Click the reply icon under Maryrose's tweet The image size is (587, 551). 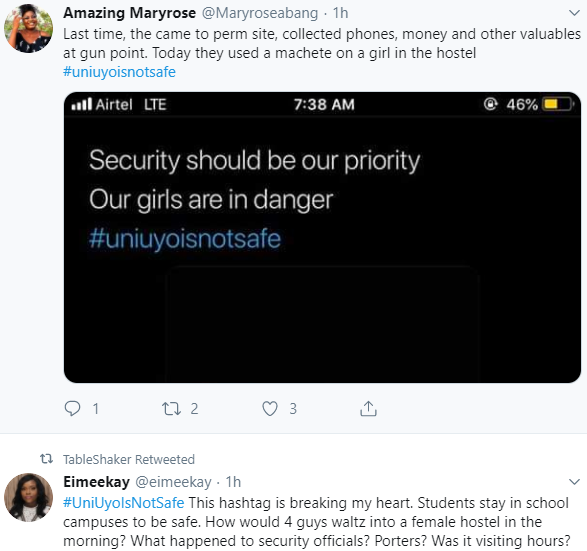(72, 408)
